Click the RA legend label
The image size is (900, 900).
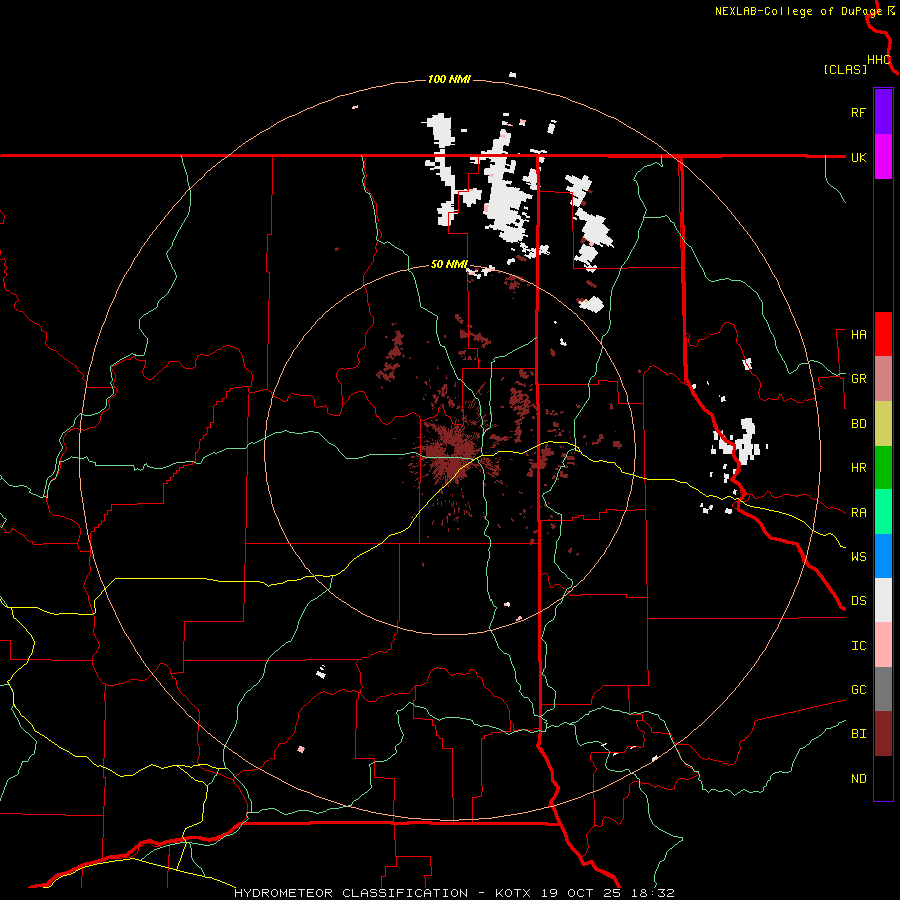(x=858, y=512)
